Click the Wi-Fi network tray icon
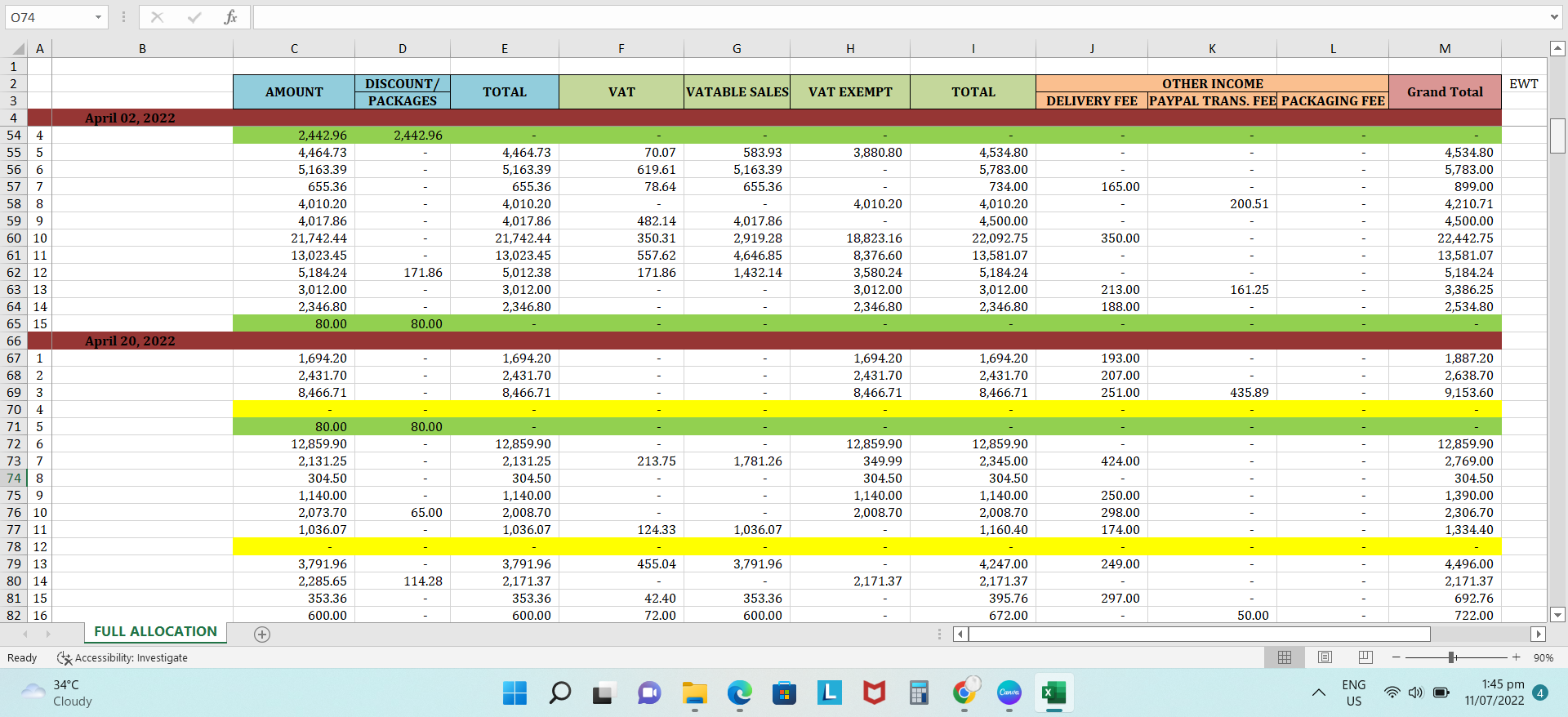Screen dimensions: 1568x717 click(x=1392, y=693)
